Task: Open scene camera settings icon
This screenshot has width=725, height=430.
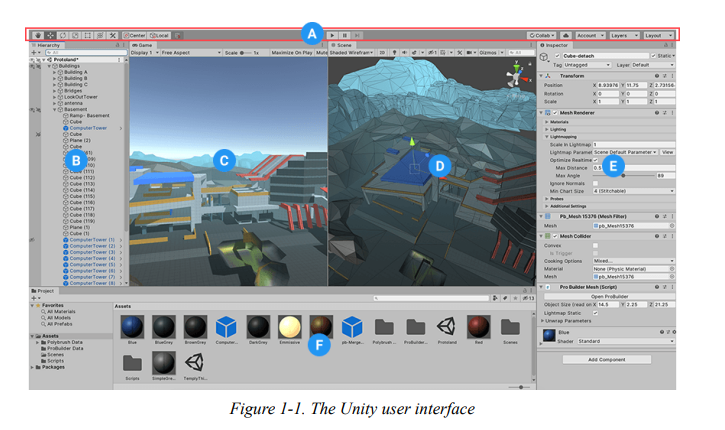Action: point(470,53)
